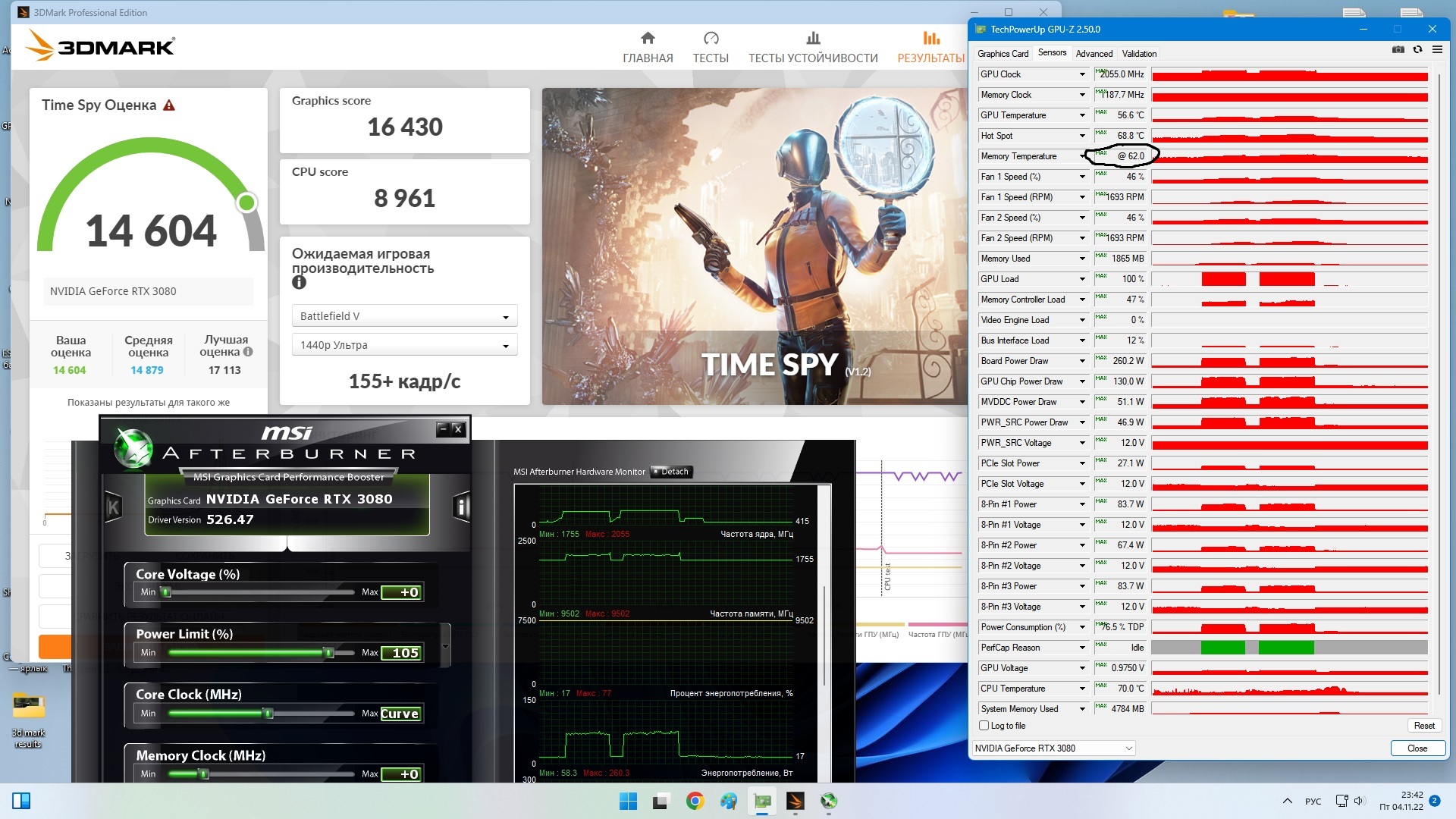Image resolution: width=1456 pixels, height=819 pixels.
Task: Switch to GPU-Z Advanced tab
Action: (1094, 54)
